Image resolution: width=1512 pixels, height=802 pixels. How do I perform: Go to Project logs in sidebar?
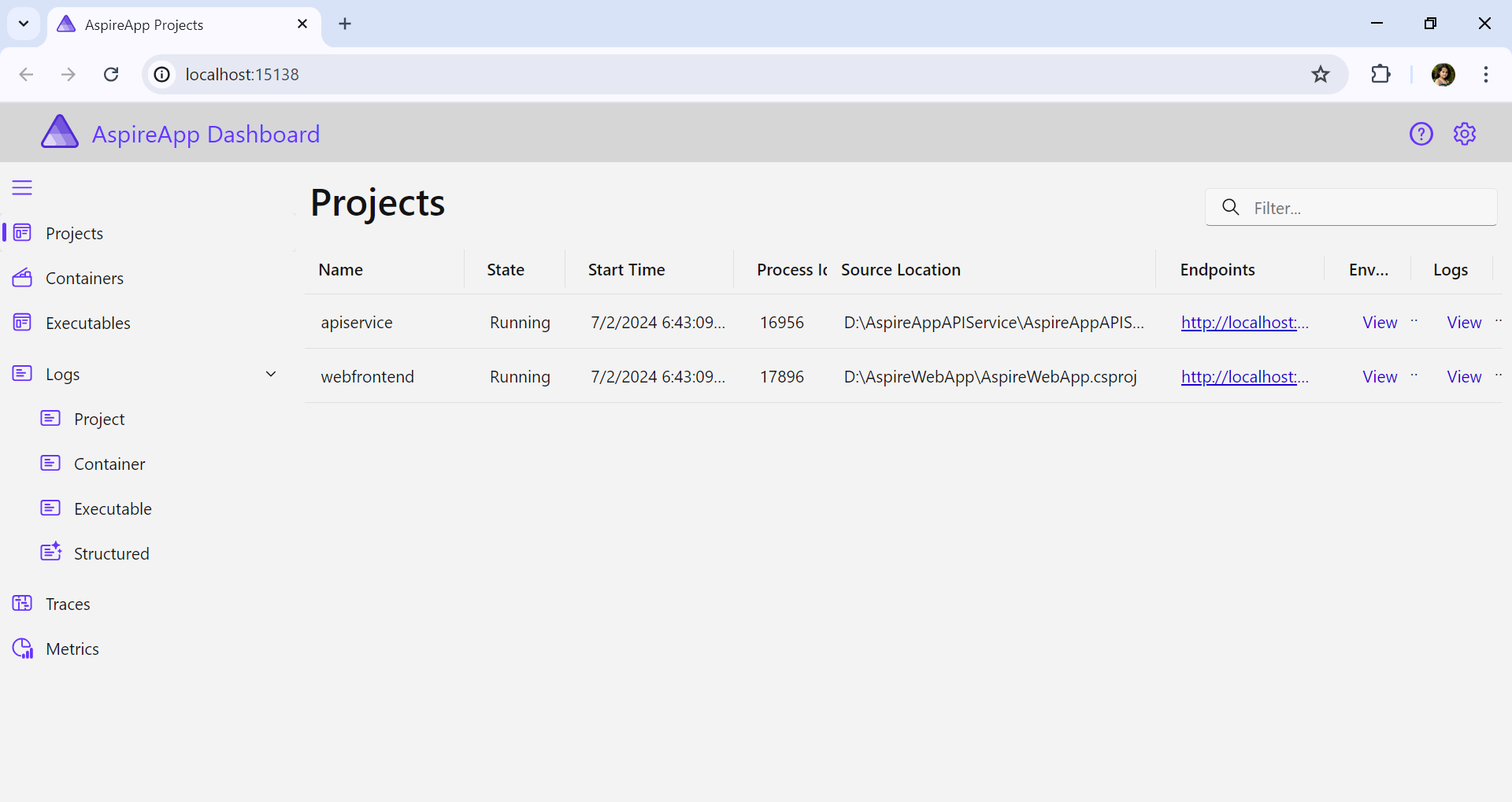(x=99, y=419)
